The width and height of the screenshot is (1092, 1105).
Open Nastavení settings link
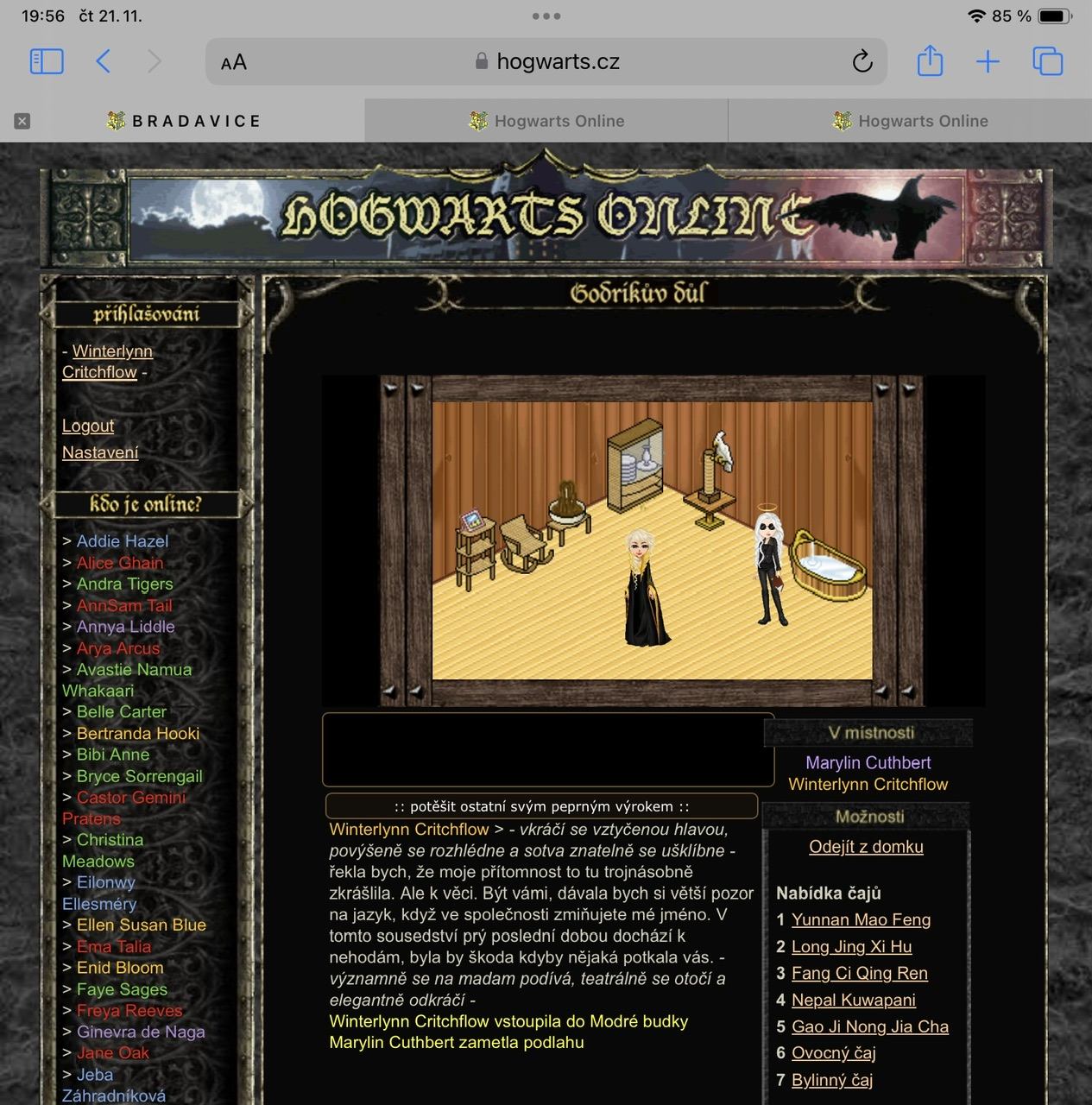point(100,452)
